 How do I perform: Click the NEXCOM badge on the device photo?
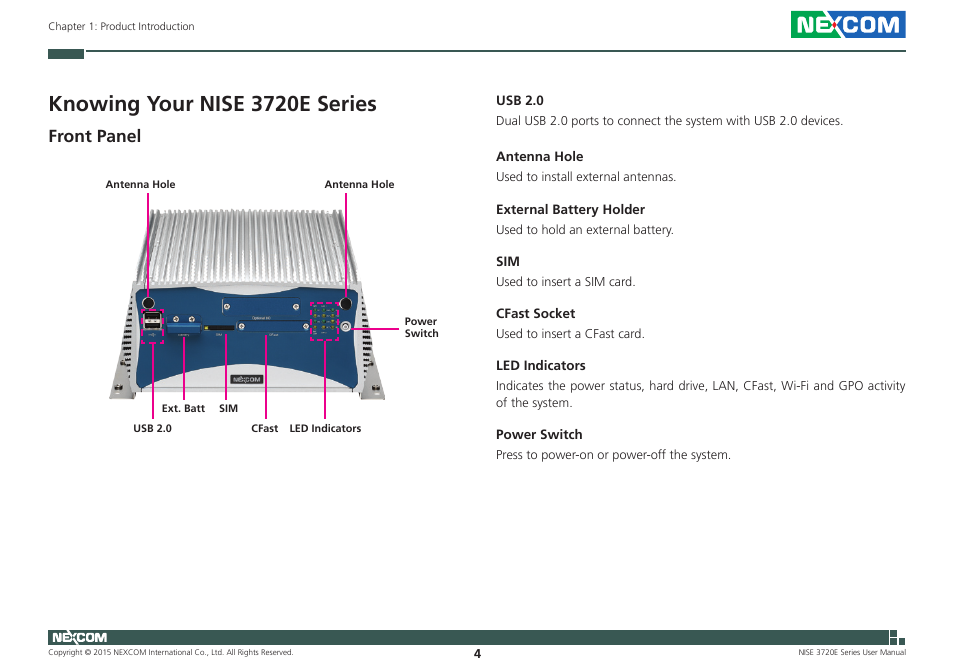pyautogui.click(x=246, y=379)
